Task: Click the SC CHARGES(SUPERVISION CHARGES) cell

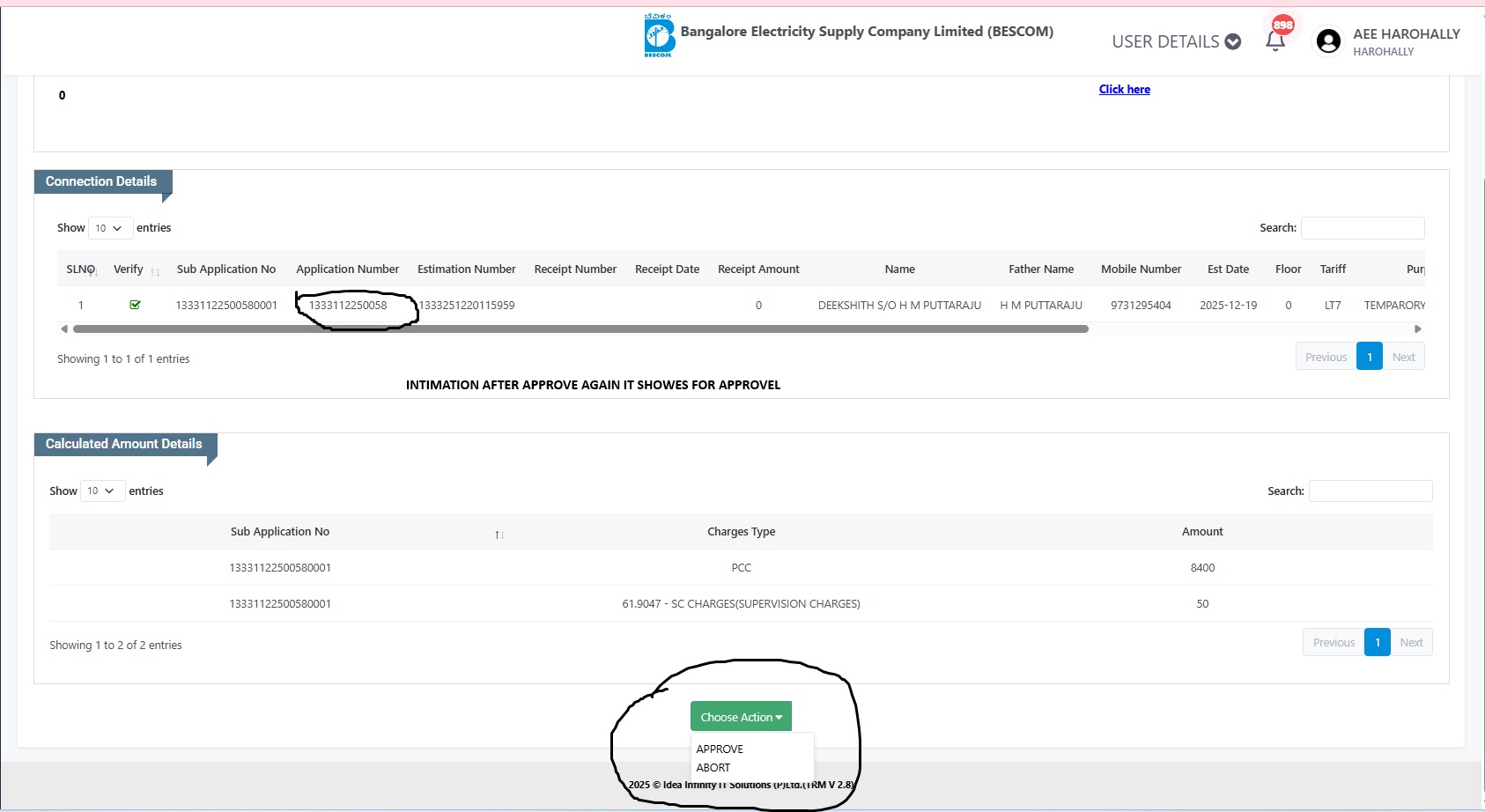Action: (x=741, y=604)
